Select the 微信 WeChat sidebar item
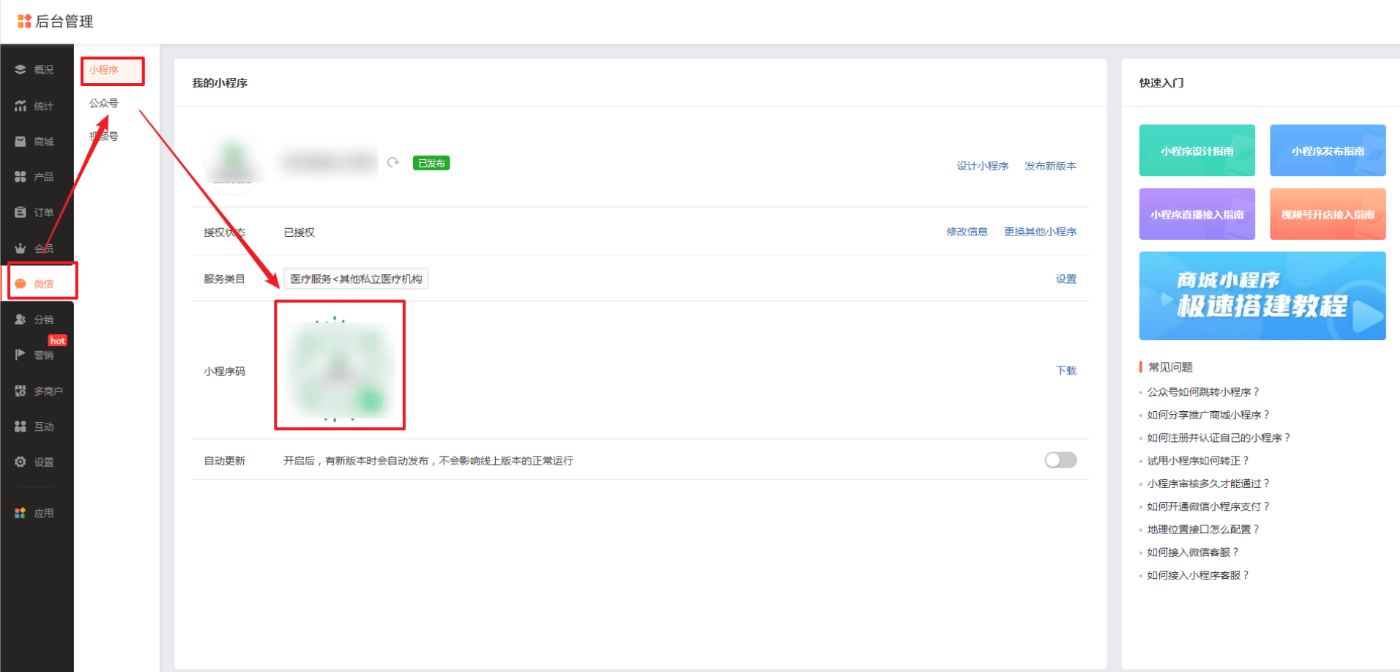The image size is (1400, 672). (x=36, y=284)
